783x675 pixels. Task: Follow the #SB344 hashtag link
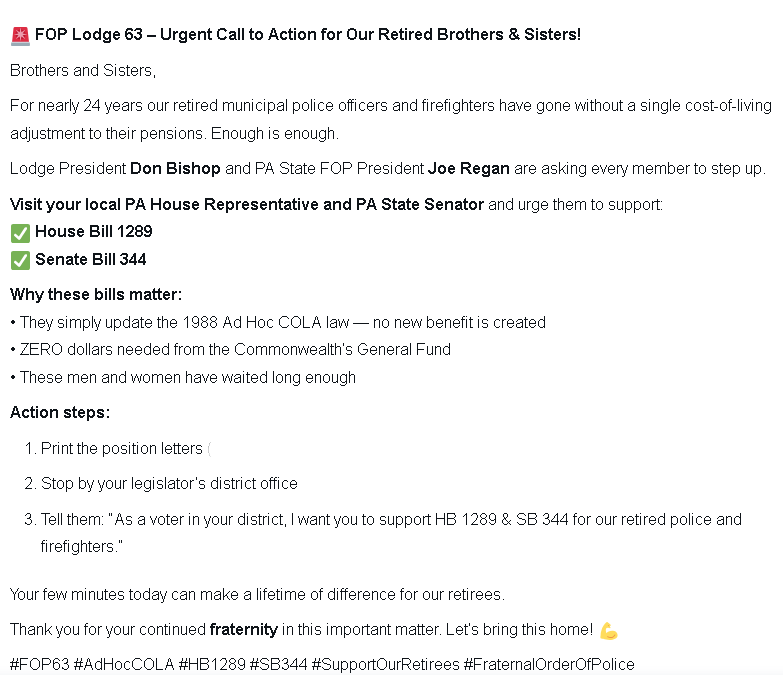[x=278, y=665]
